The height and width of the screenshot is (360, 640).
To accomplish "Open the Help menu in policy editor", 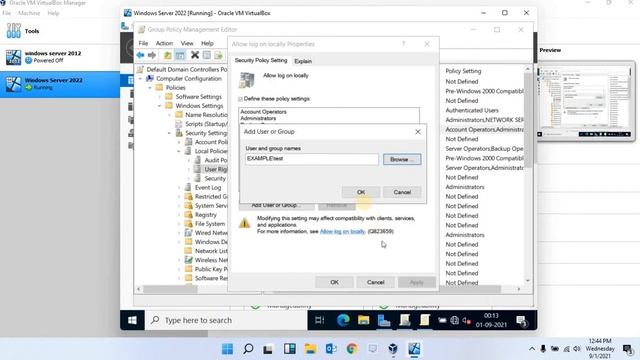I will pos(207,43).
